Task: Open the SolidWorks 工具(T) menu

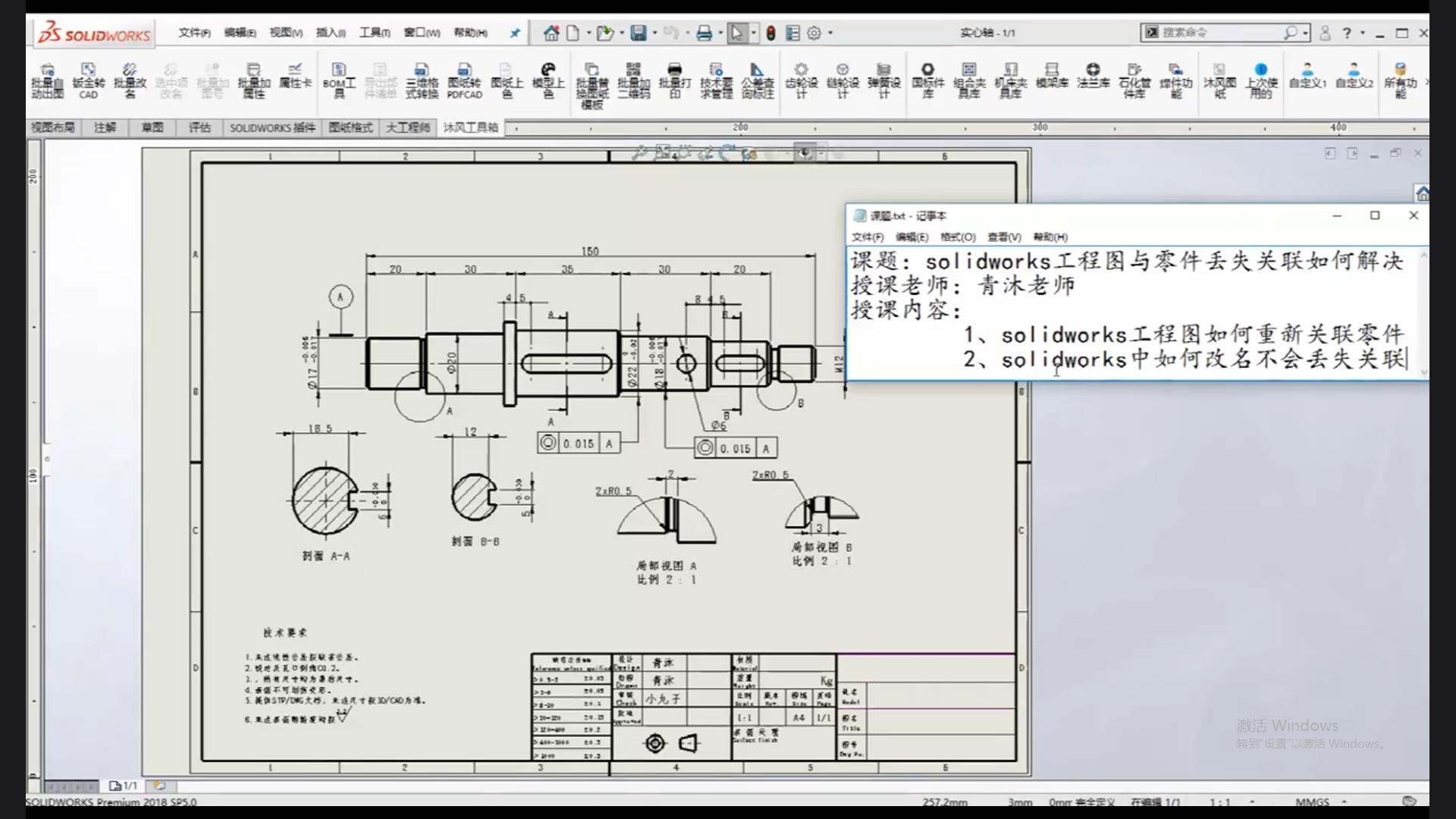Action: pyautogui.click(x=375, y=33)
